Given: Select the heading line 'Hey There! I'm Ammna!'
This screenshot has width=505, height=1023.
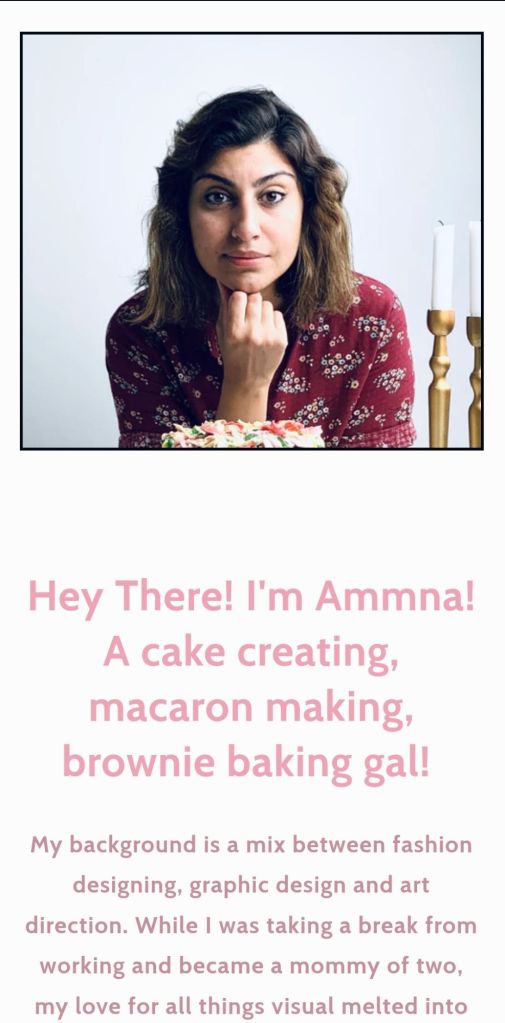Looking at the screenshot, I should tap(251, 597).
